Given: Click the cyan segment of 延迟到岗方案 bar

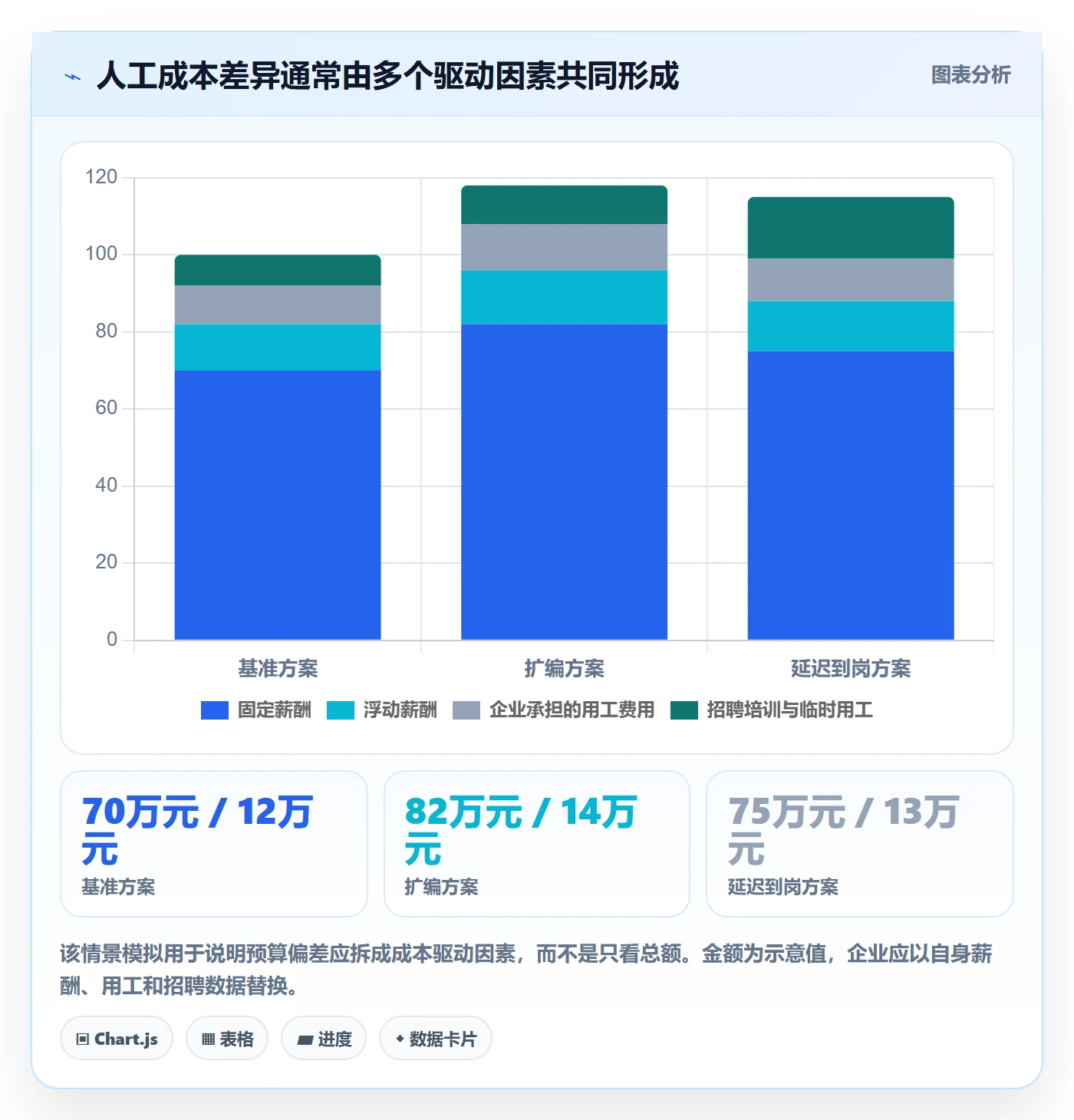Looking at the screenshot, I should click(x=851, y=326).
